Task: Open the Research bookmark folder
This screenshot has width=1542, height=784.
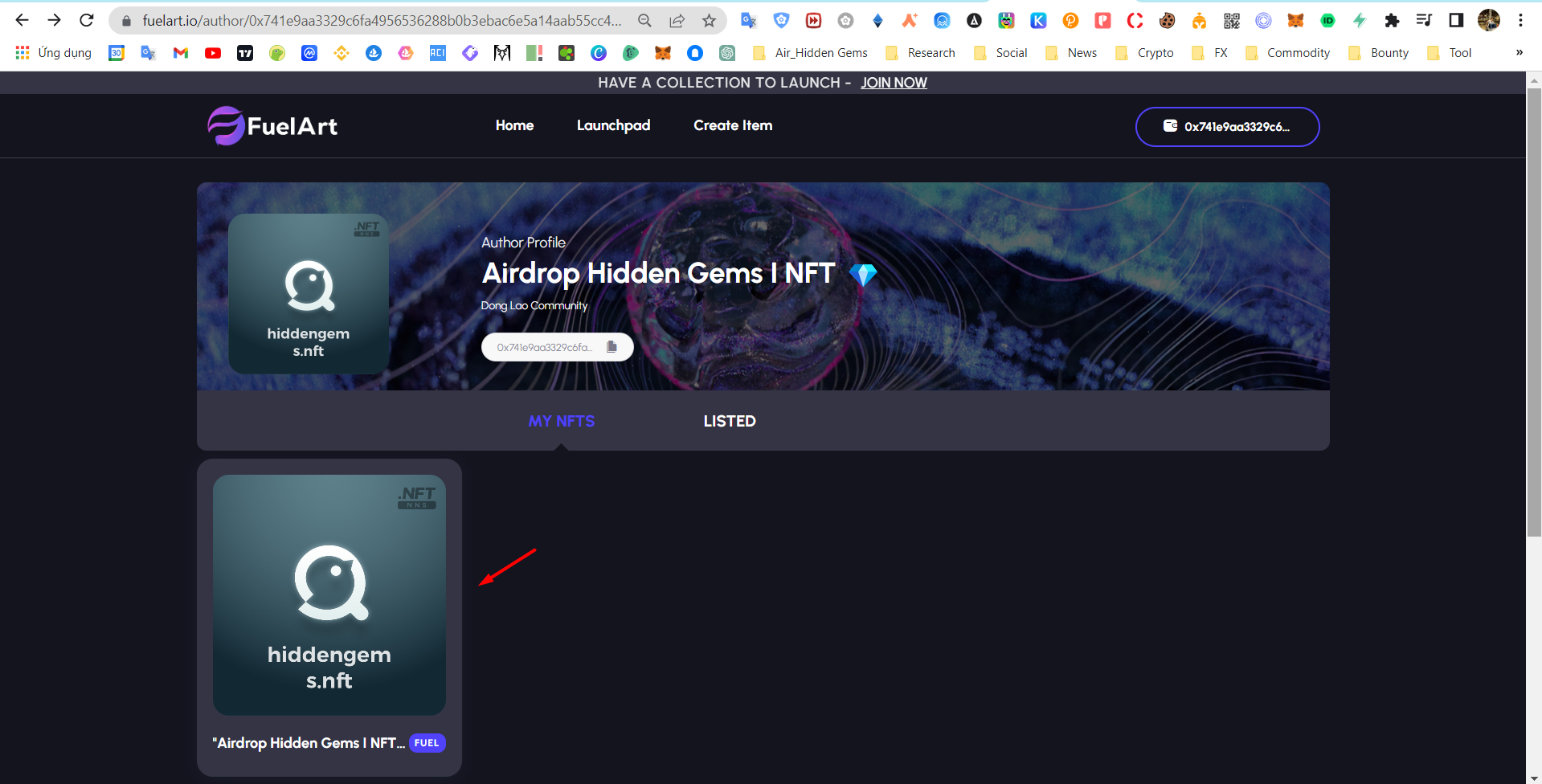Action: [x=920, y=53]
